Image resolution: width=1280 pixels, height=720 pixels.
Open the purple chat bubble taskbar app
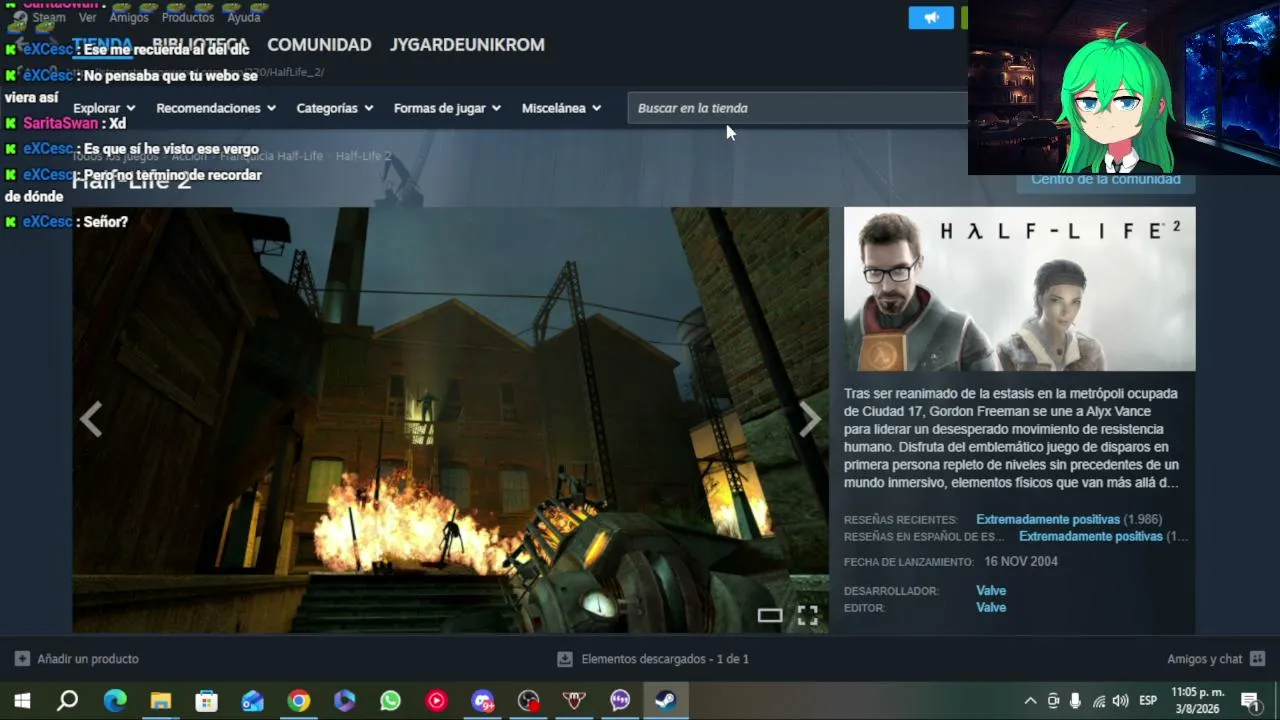tap(621, 701)
